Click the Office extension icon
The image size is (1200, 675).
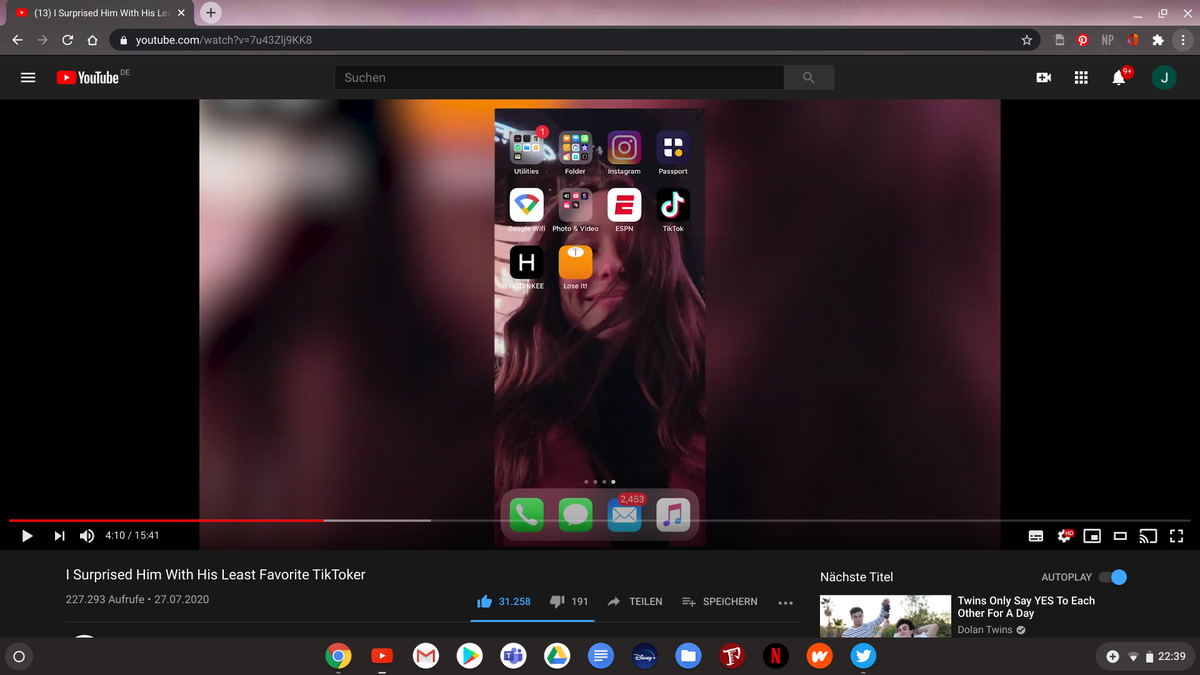1133,40
